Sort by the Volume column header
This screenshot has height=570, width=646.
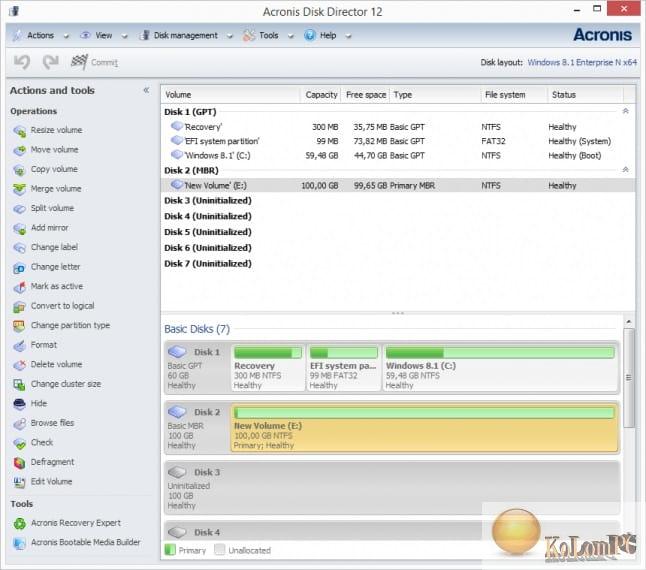click(x=231, y=95)
